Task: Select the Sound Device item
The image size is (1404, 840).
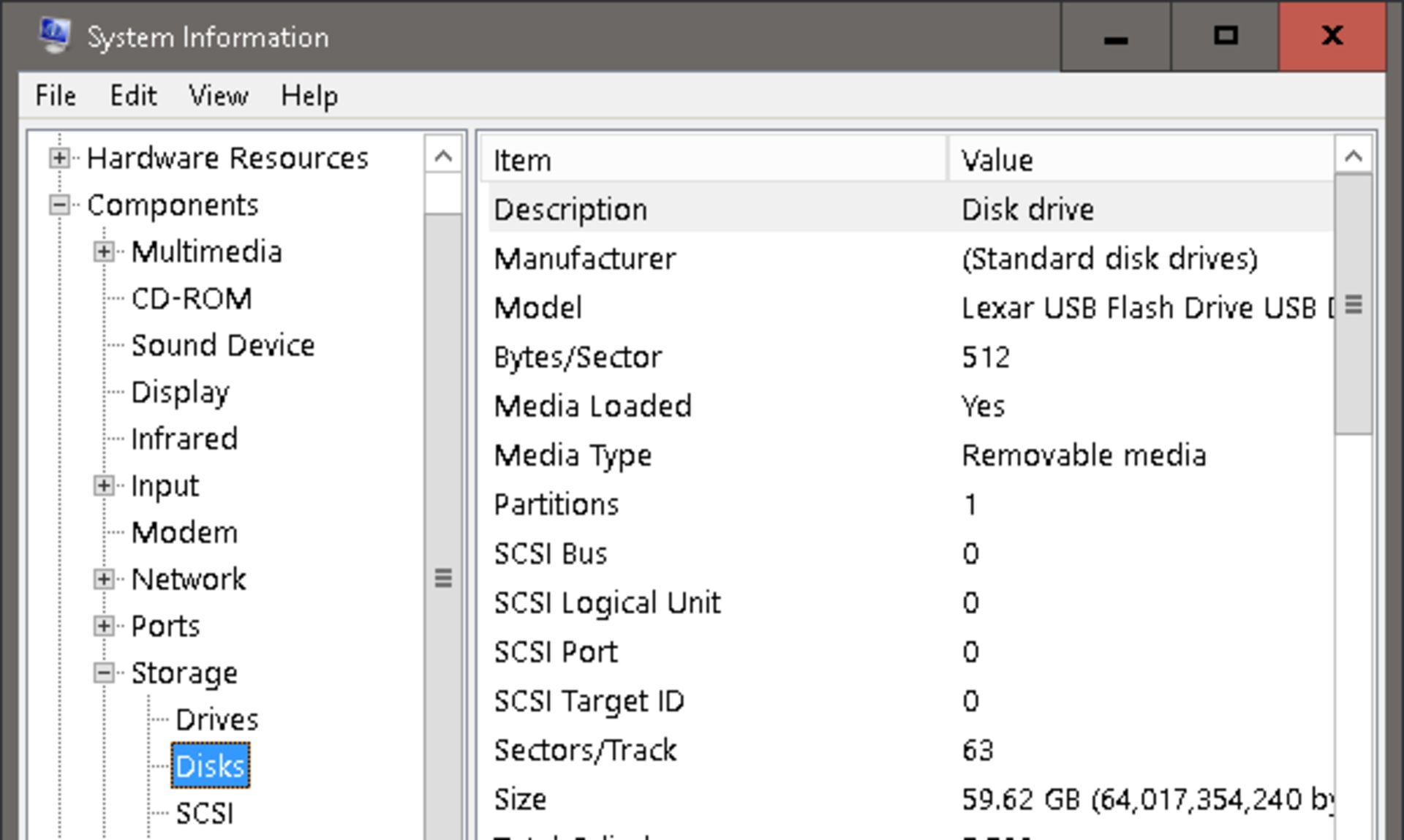Action: click(222, 346)
